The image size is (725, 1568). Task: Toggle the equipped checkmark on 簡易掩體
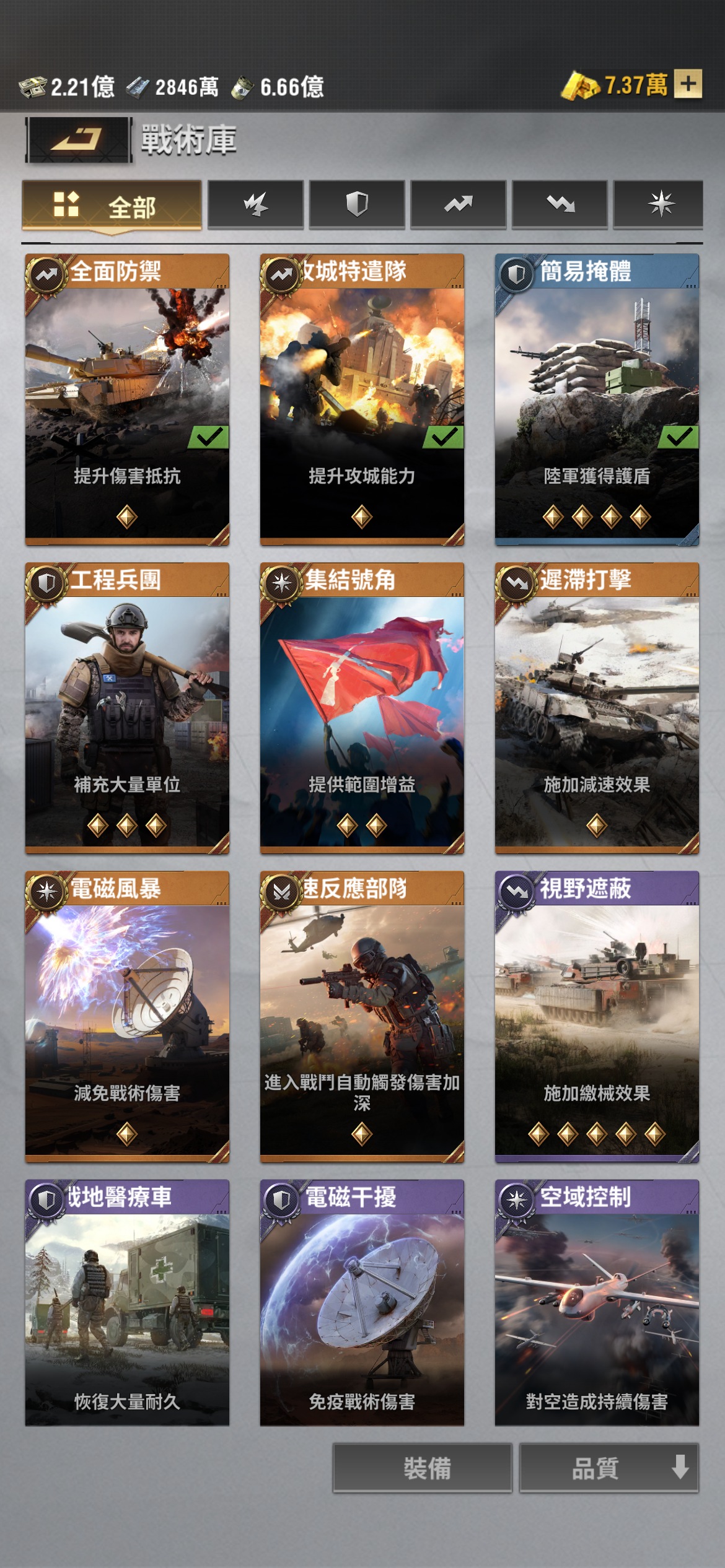pyautogui.click(x=679, y=437)
